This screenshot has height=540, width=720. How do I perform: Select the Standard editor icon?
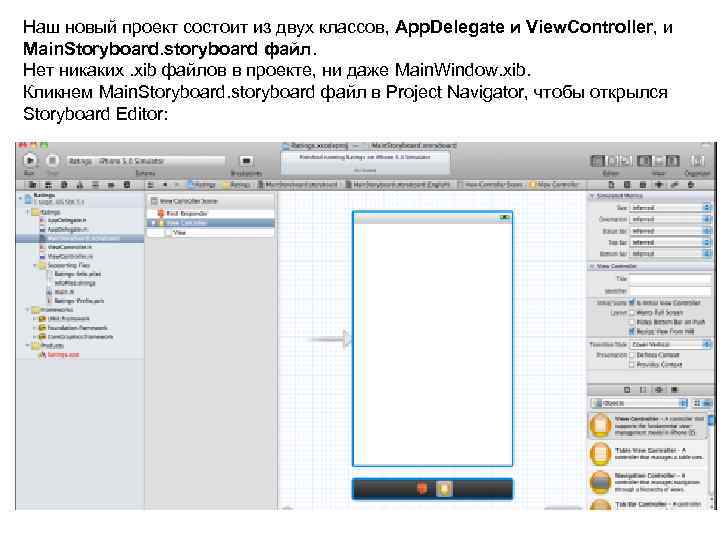pyautogui.click(x=597, y=161)
